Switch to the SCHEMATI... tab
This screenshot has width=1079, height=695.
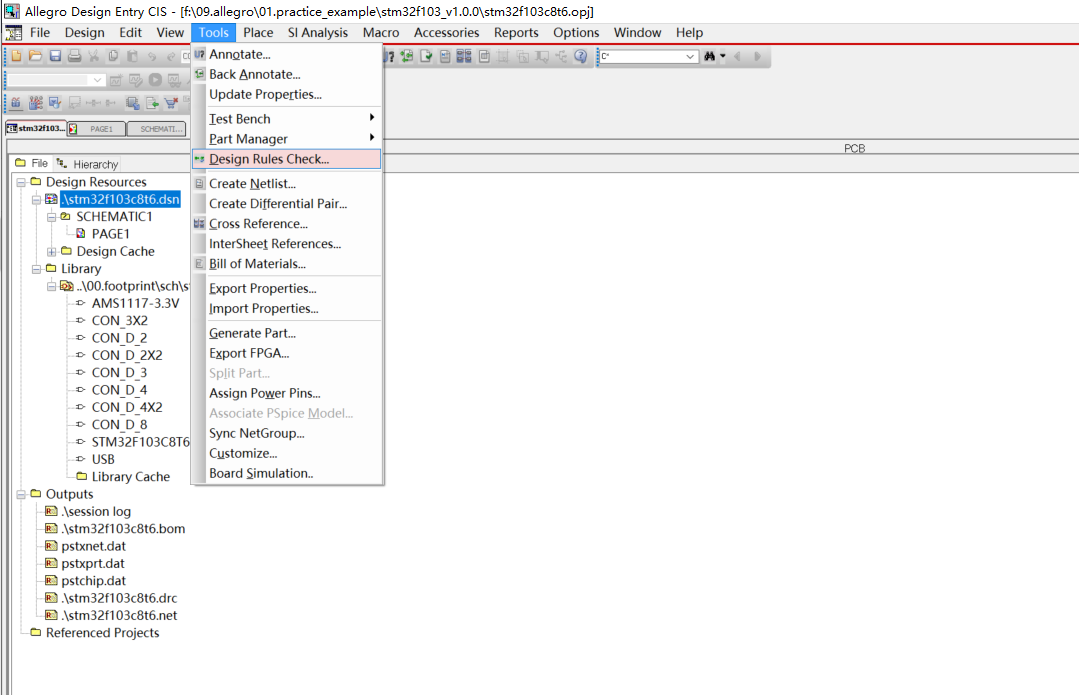click(156, 129)
